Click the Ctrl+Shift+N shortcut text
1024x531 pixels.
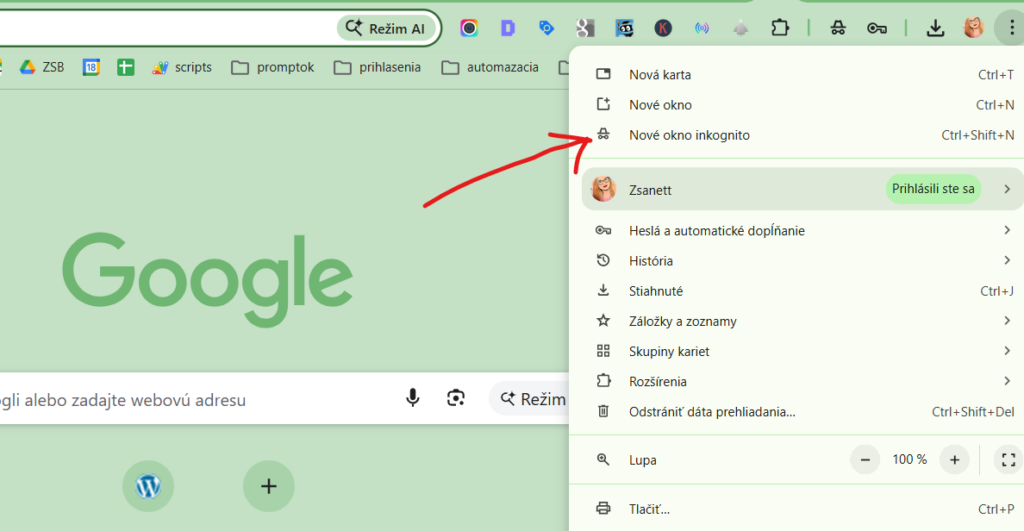(978, 135)
